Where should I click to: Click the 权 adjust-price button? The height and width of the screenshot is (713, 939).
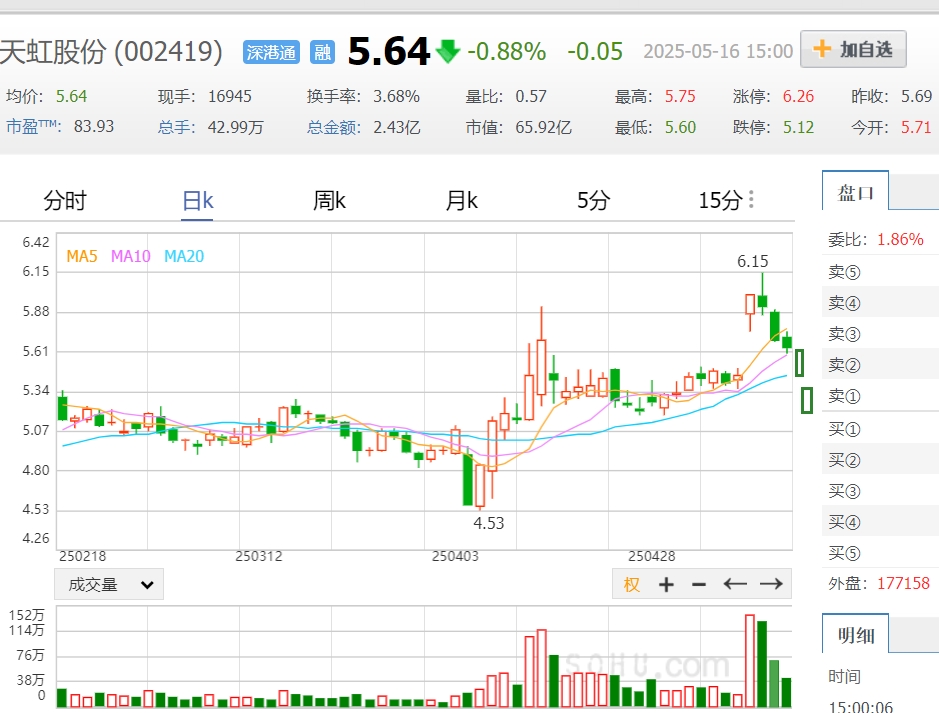tap(631, 584)
